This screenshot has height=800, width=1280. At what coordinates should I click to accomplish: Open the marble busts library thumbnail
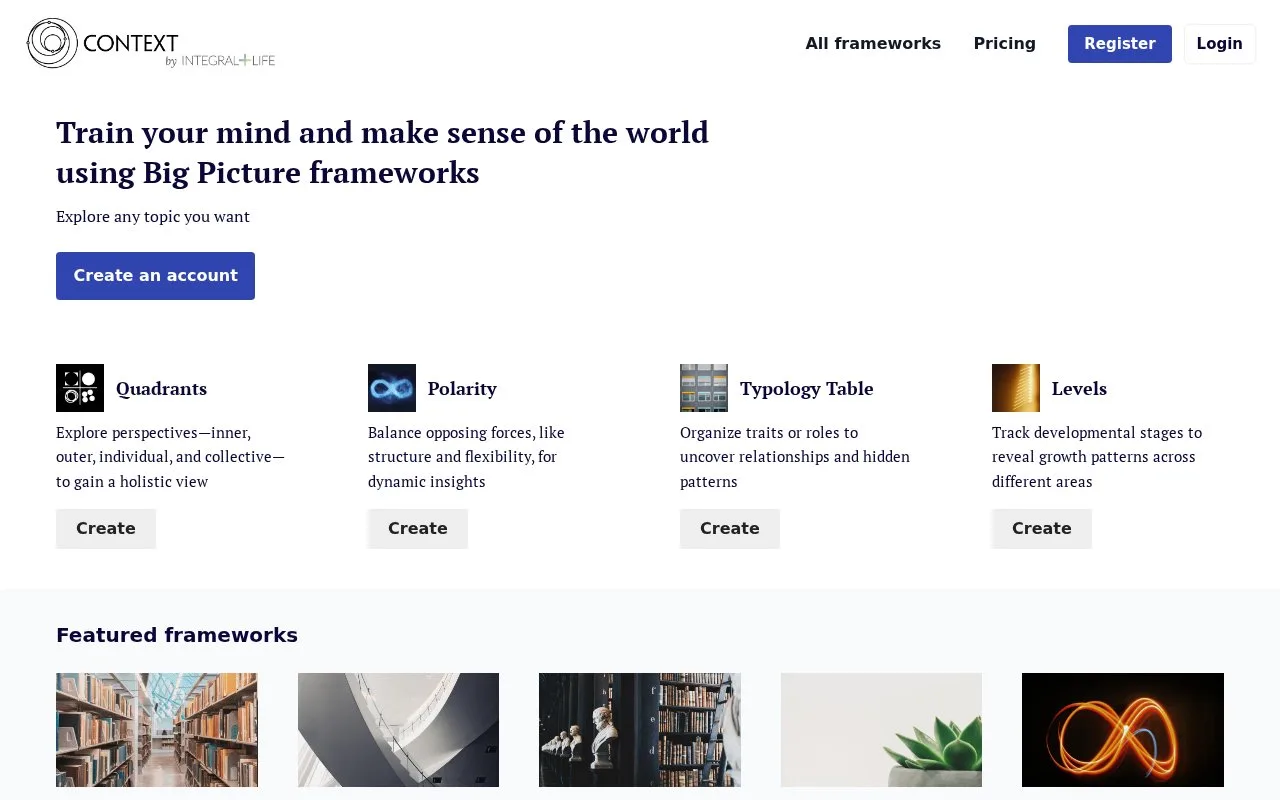coord(640,730)
